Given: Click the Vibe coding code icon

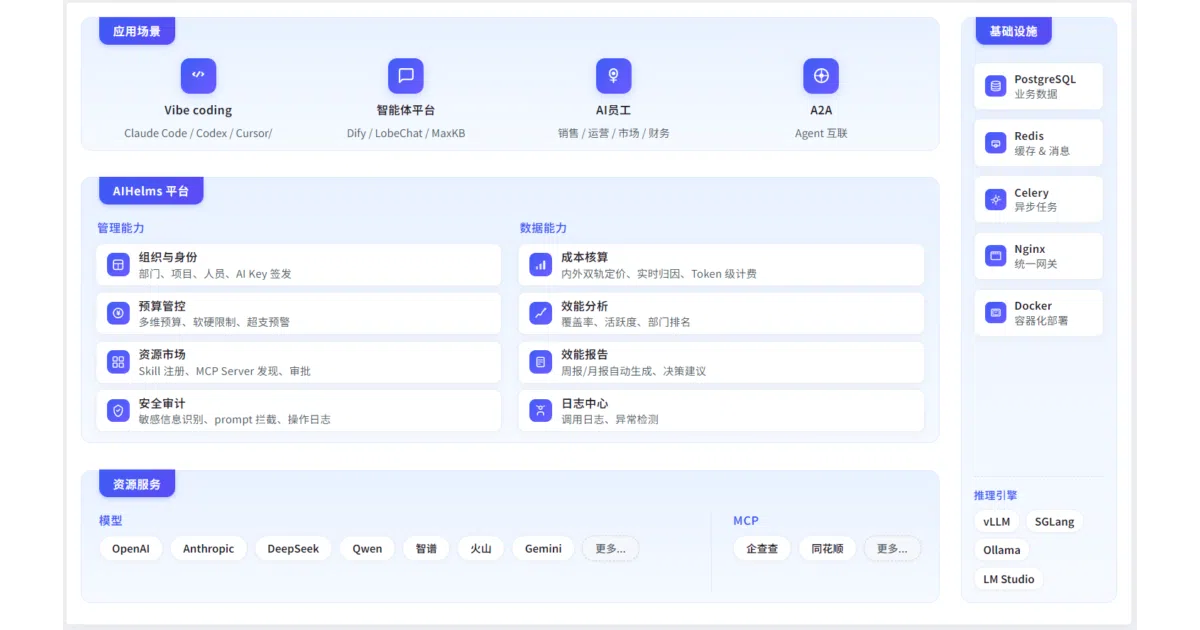Looking at the screenshot, I should 198,75.
